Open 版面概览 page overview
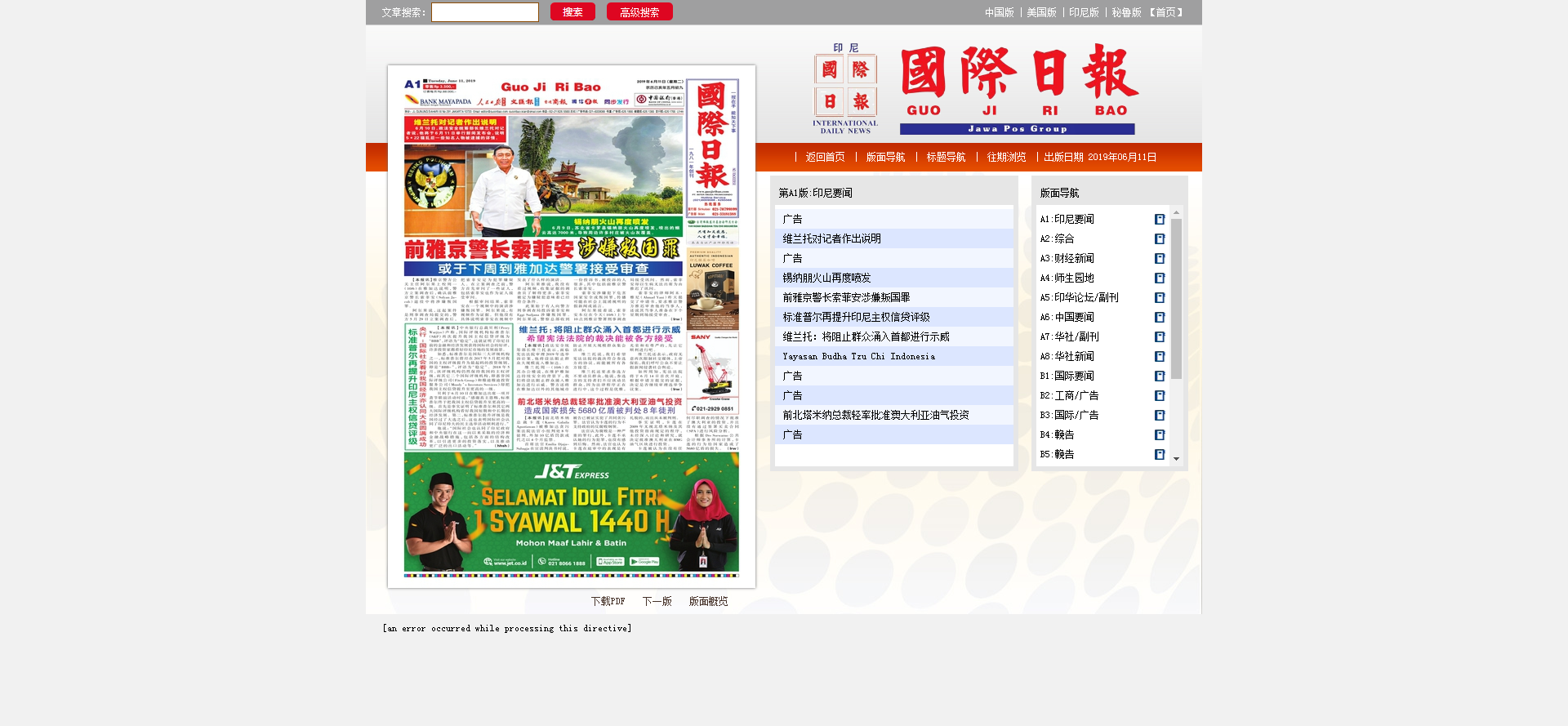This screenshot has width=1568, height=726. pos(708,601)
